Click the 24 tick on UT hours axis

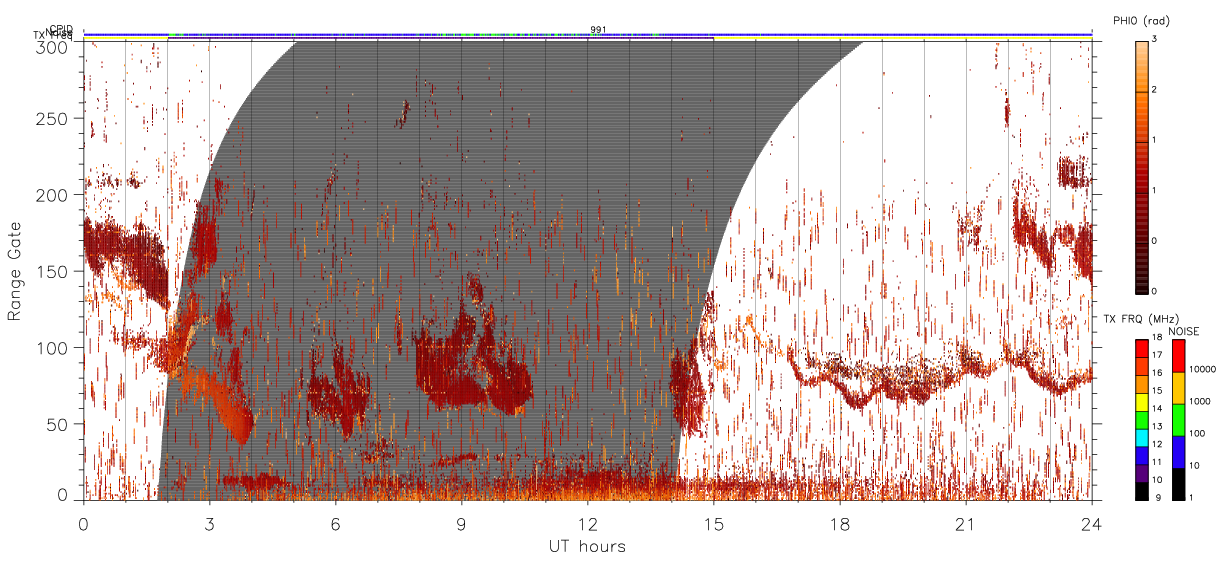pos(1092,523)
